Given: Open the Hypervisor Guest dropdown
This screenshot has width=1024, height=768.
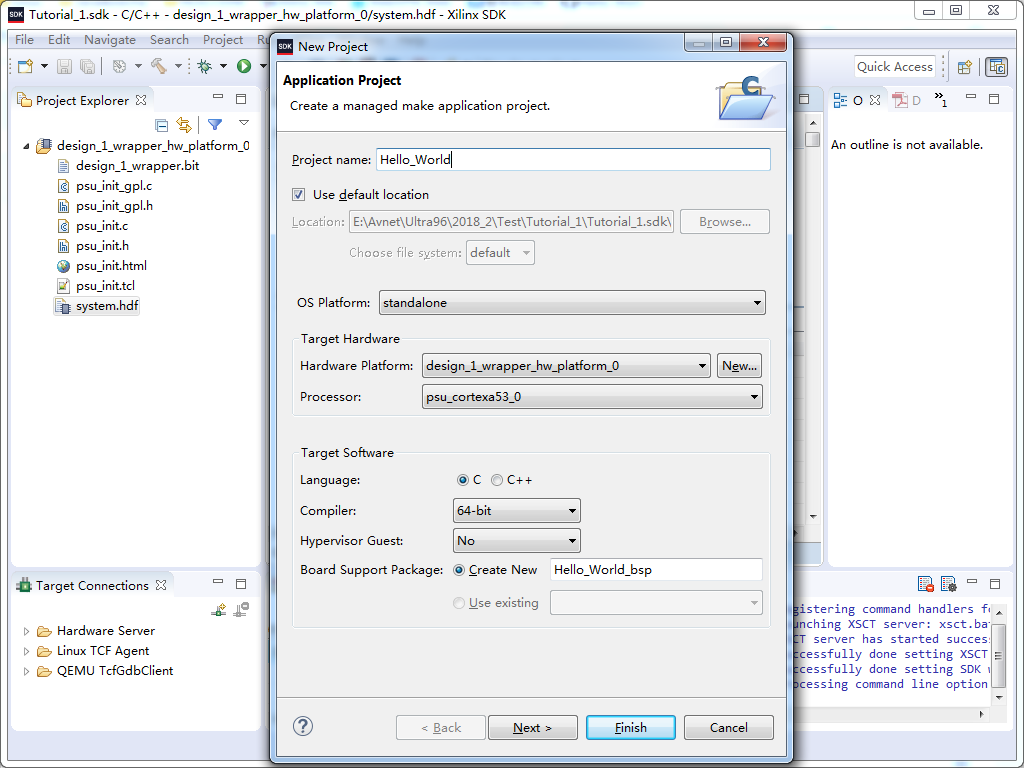Looking at the screenshot, I should (517, 541).
